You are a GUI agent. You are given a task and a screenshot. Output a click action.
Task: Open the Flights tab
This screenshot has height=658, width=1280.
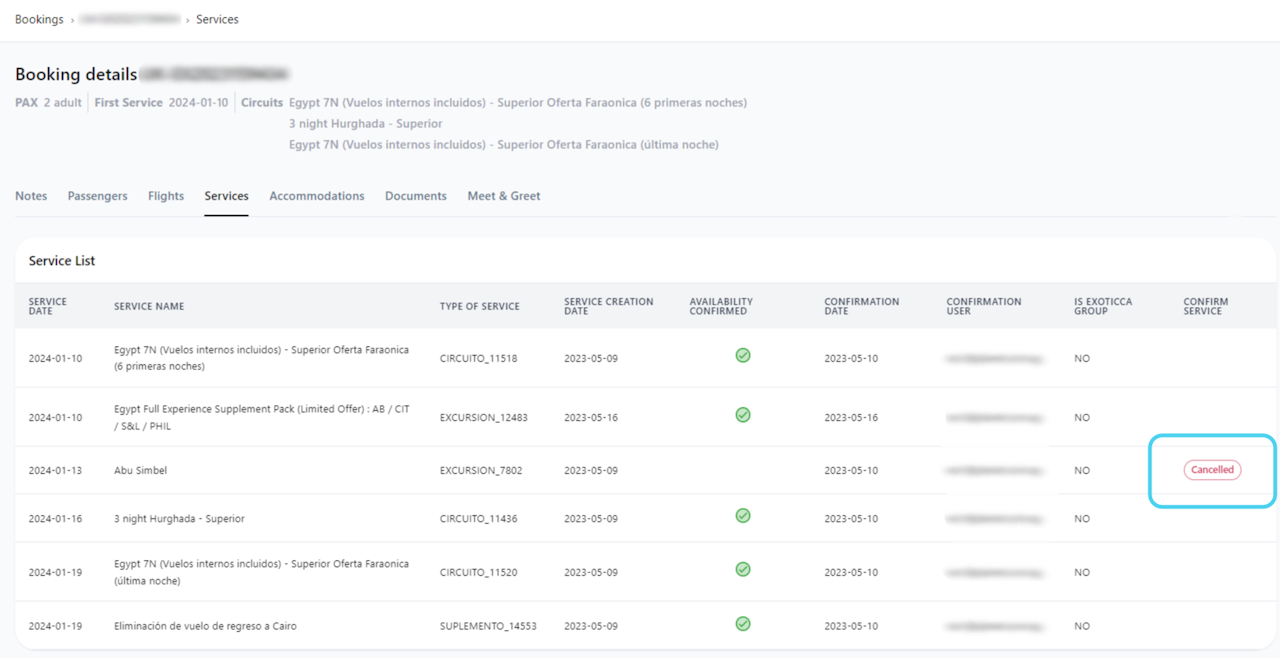tap(166, 196)
